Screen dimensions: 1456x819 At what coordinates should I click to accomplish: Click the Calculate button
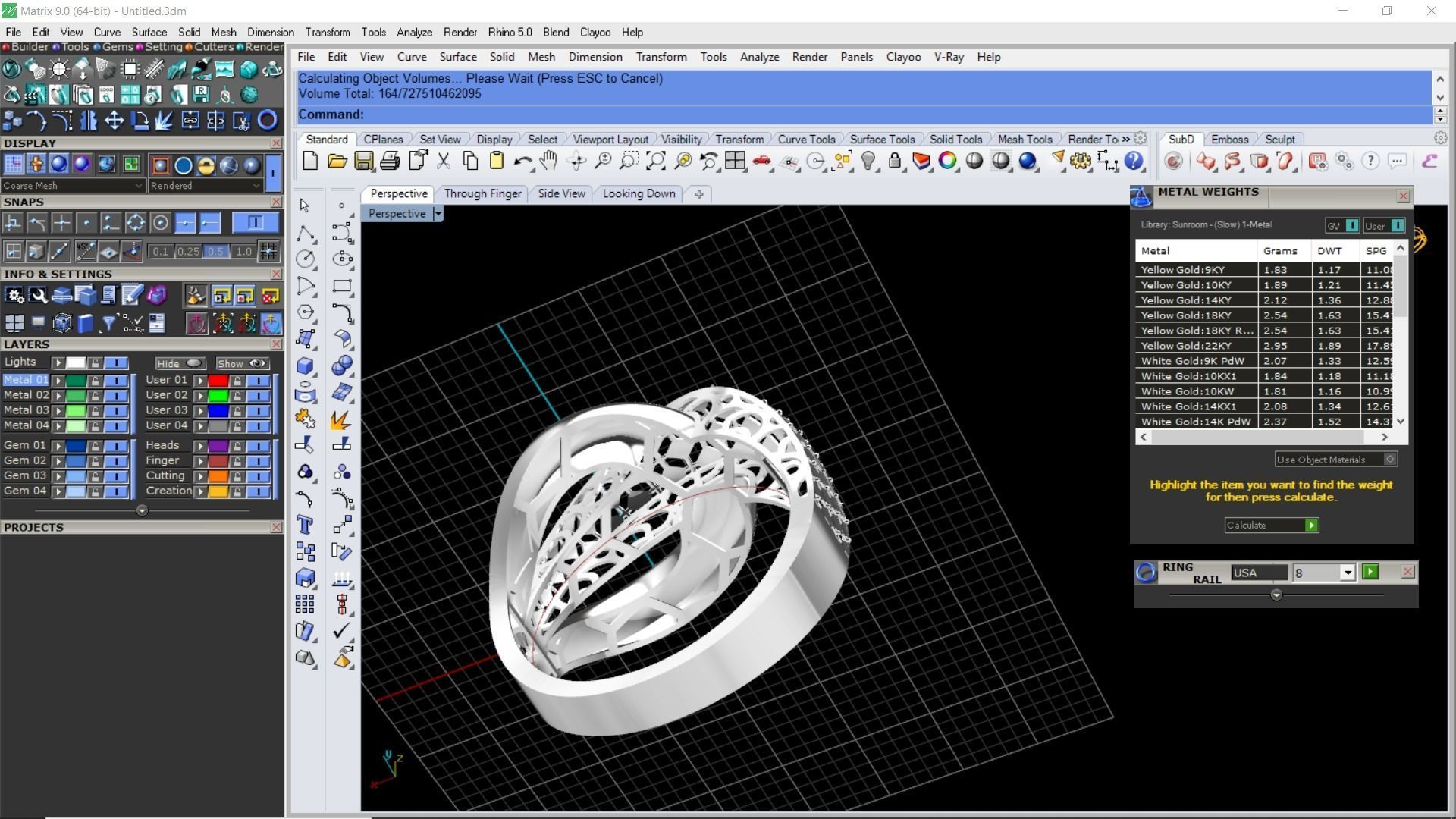click(x=1272, y=526)
